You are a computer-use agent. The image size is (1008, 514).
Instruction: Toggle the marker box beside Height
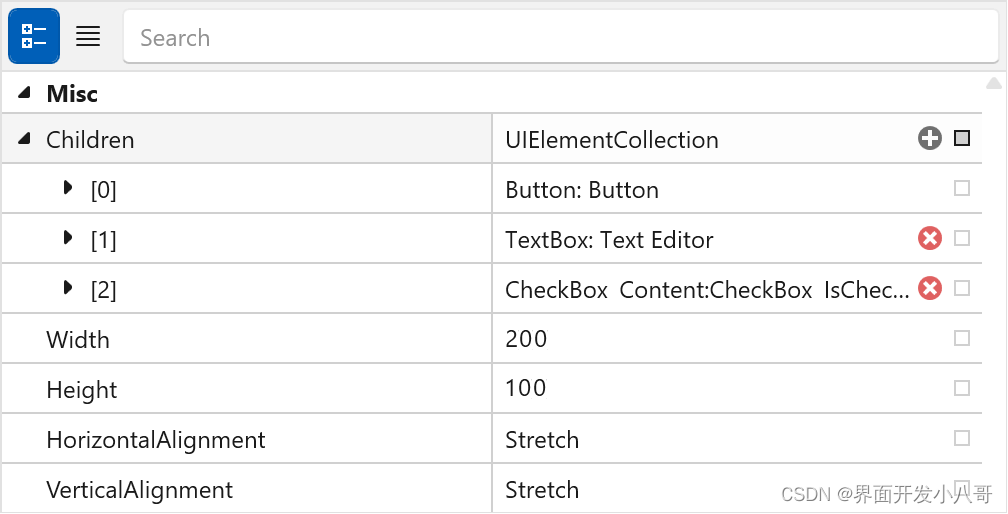[962, 388]
